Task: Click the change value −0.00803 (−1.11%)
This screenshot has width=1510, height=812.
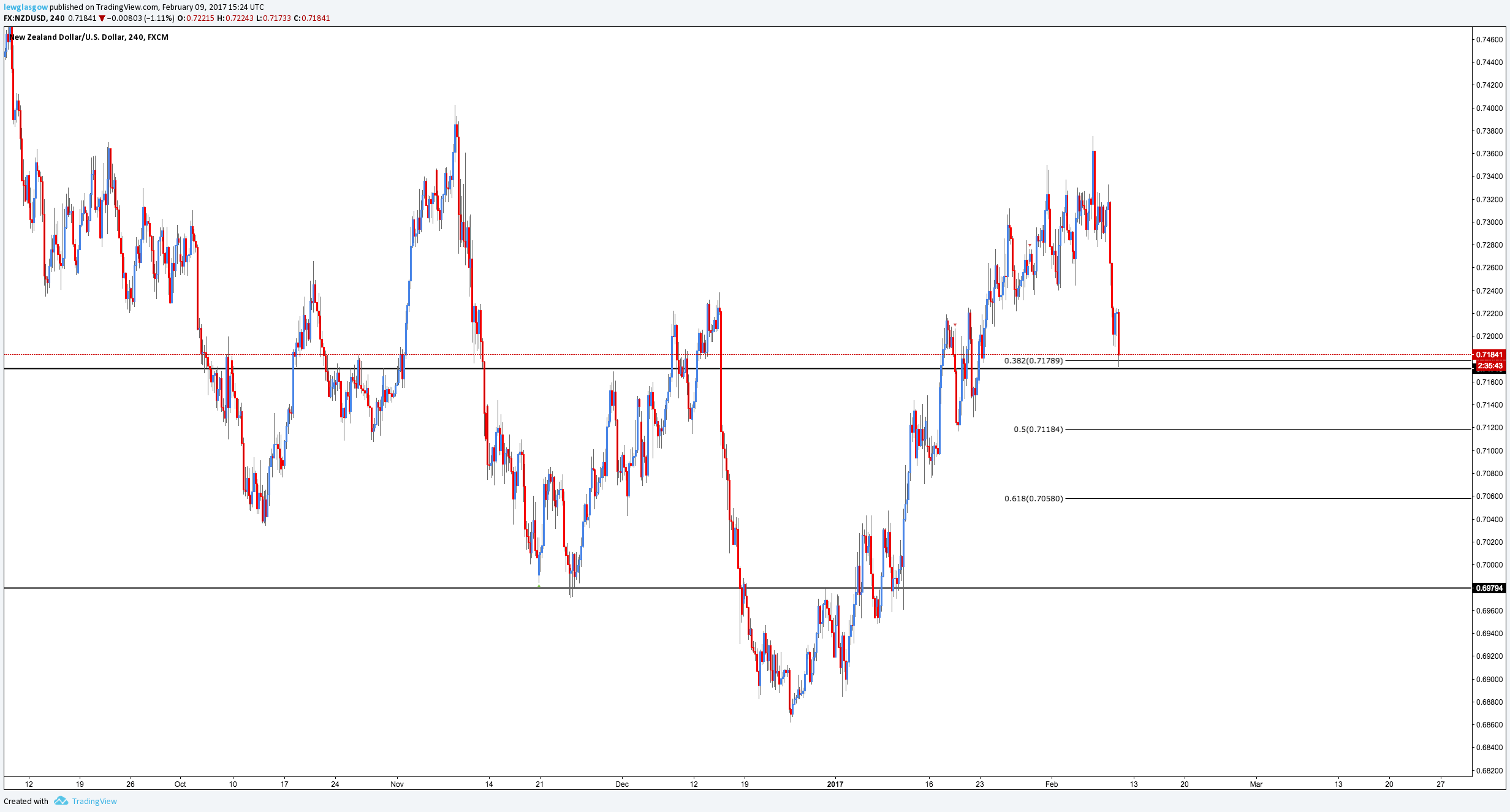Action: tap(141, 18)
